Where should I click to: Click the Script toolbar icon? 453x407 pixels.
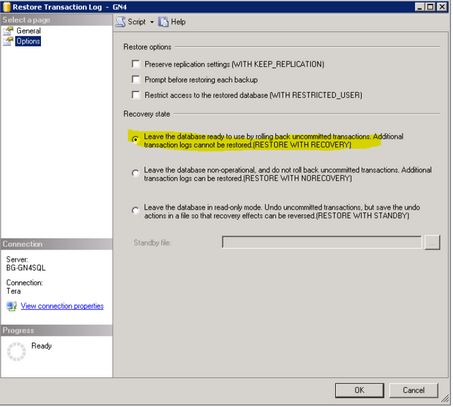pyautogui.click(x=121, y=22)
